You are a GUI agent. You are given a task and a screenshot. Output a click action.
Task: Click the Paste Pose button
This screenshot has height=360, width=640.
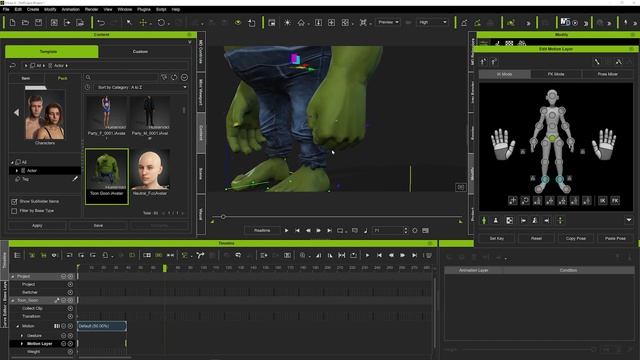pyautogui.click(x=615, y=238)
